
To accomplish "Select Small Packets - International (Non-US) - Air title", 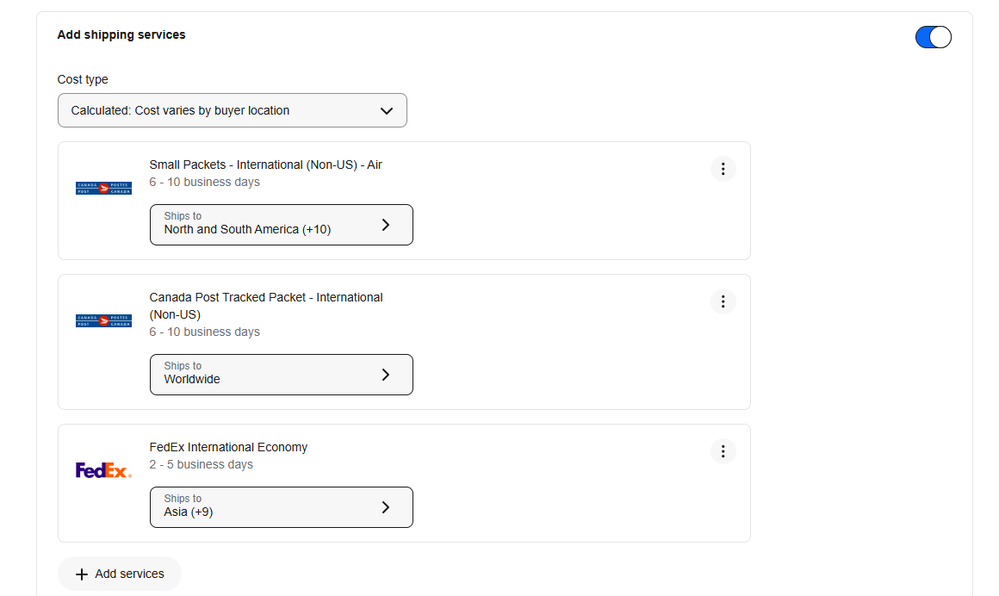I will point(265,165).
